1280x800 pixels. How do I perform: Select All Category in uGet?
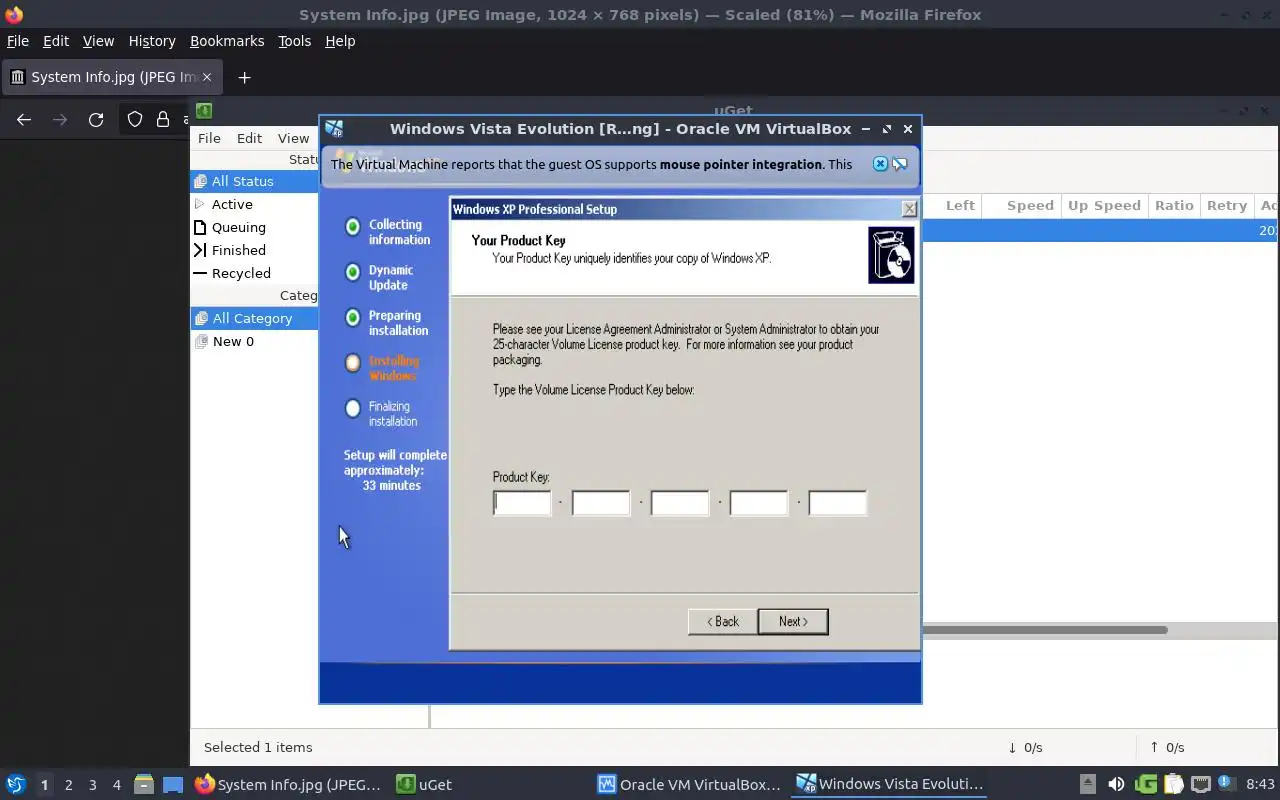tap(255, 318)
